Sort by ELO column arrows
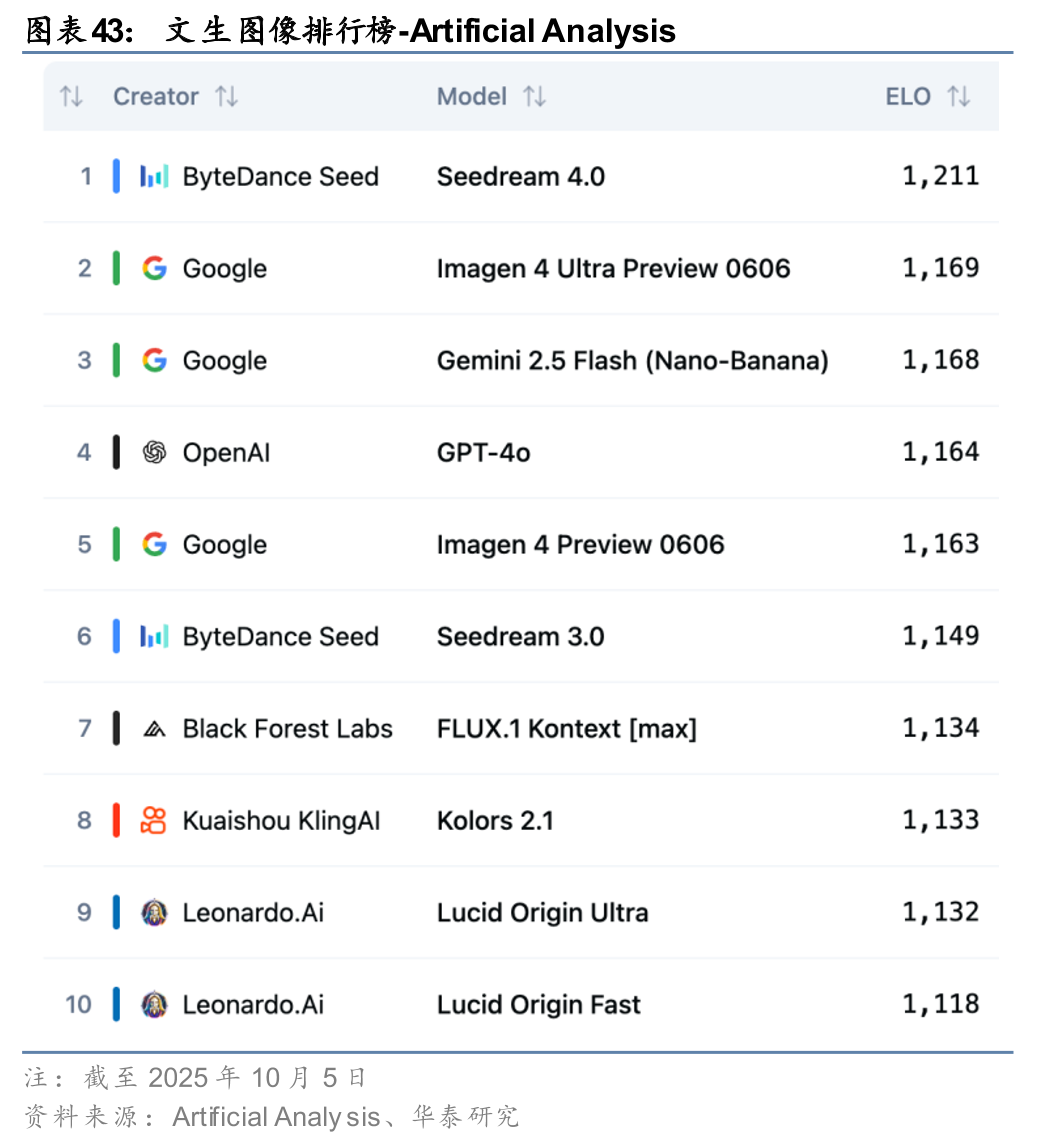 coord(959,97)
